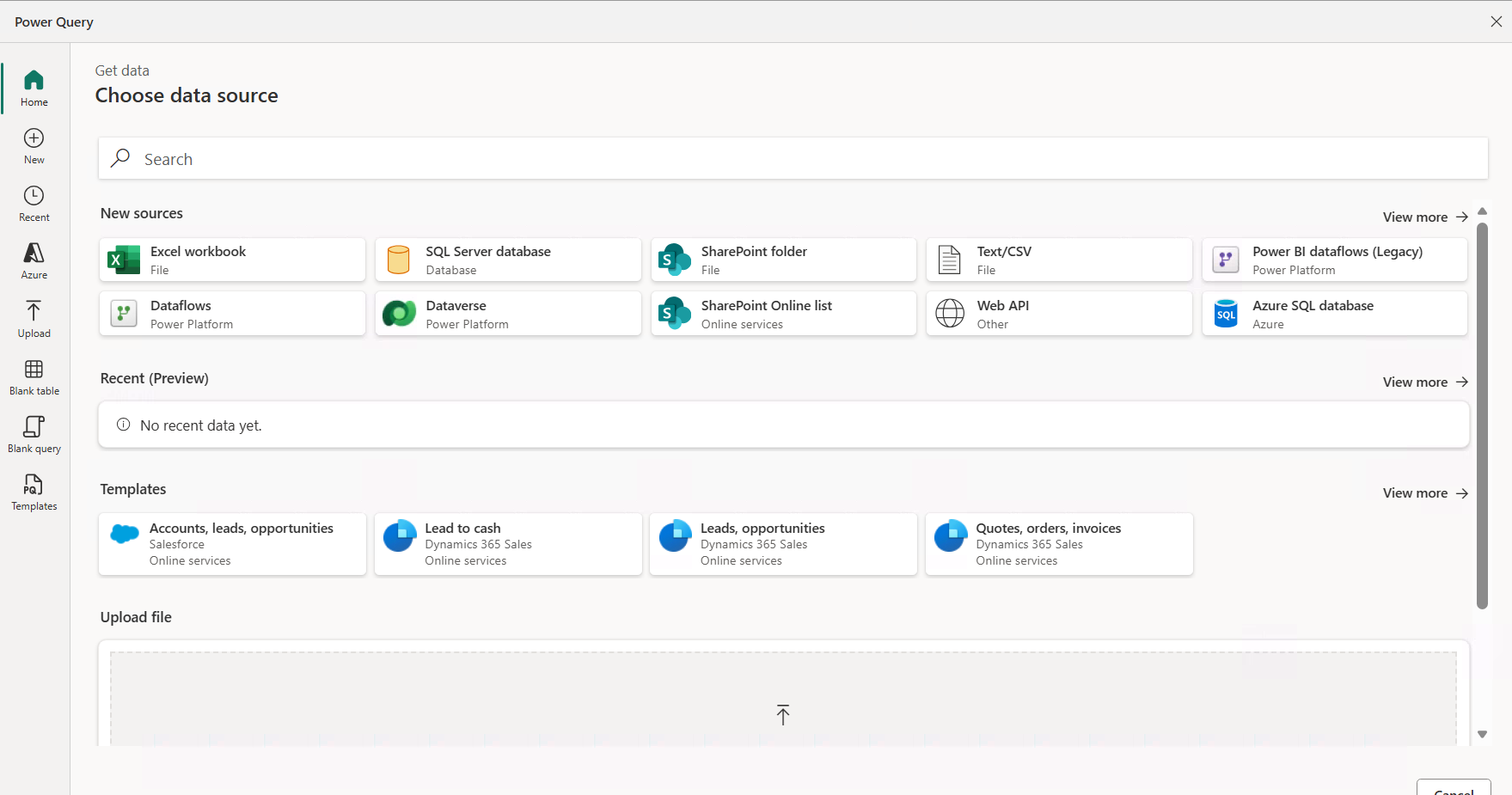Click into the Search data source field
The height and width of the screenshot is (795, 1512).
click(793, 158)
